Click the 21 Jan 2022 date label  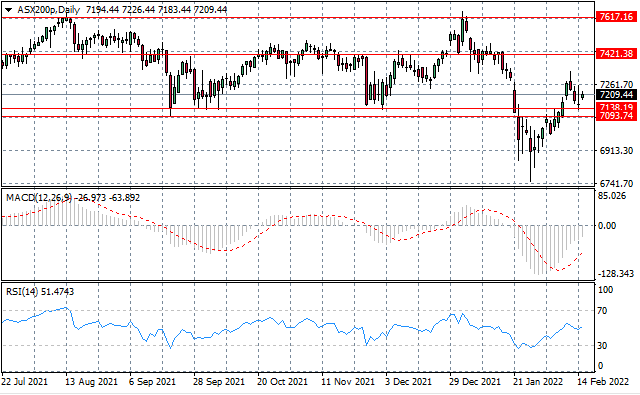538,382
